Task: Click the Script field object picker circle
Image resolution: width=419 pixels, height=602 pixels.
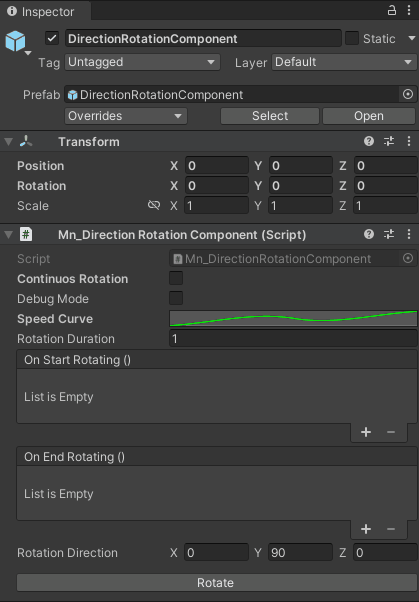Action: [x=408, y=258]
